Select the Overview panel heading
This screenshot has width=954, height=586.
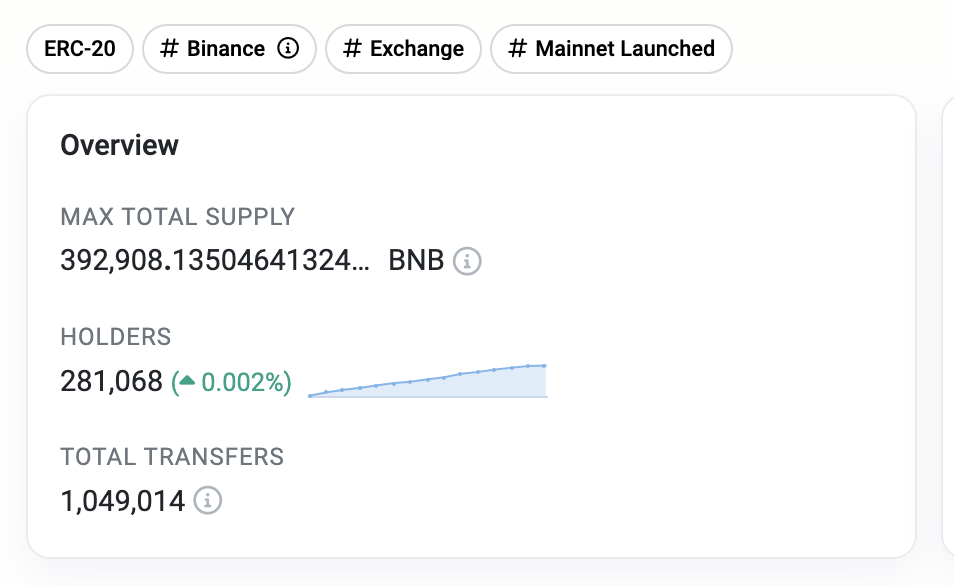click(120, 144)
